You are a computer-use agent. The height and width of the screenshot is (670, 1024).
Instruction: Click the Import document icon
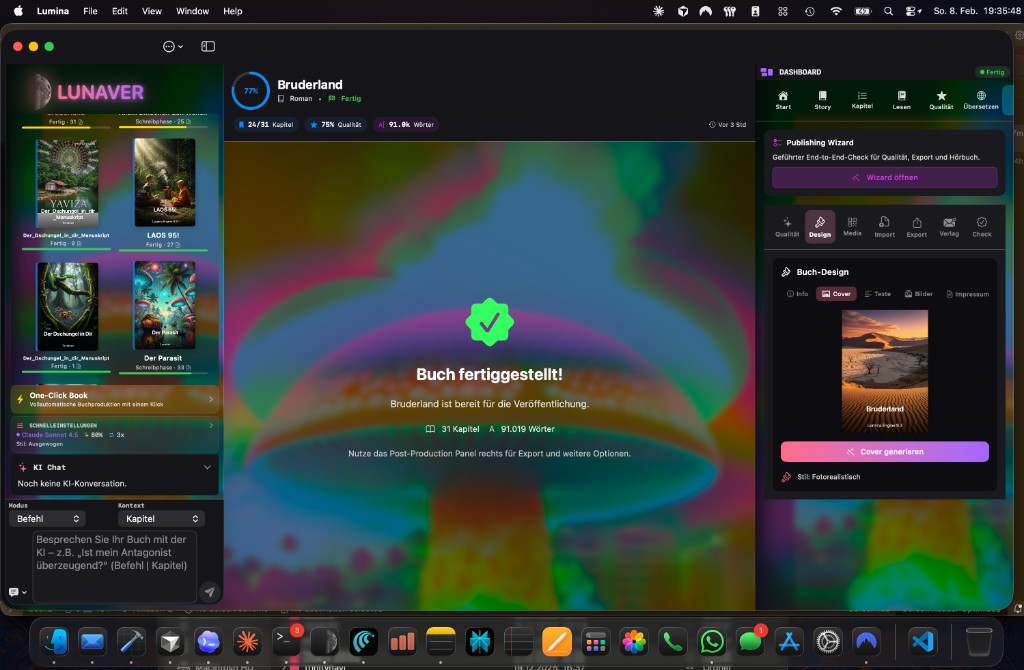click(x=883, y=226)
